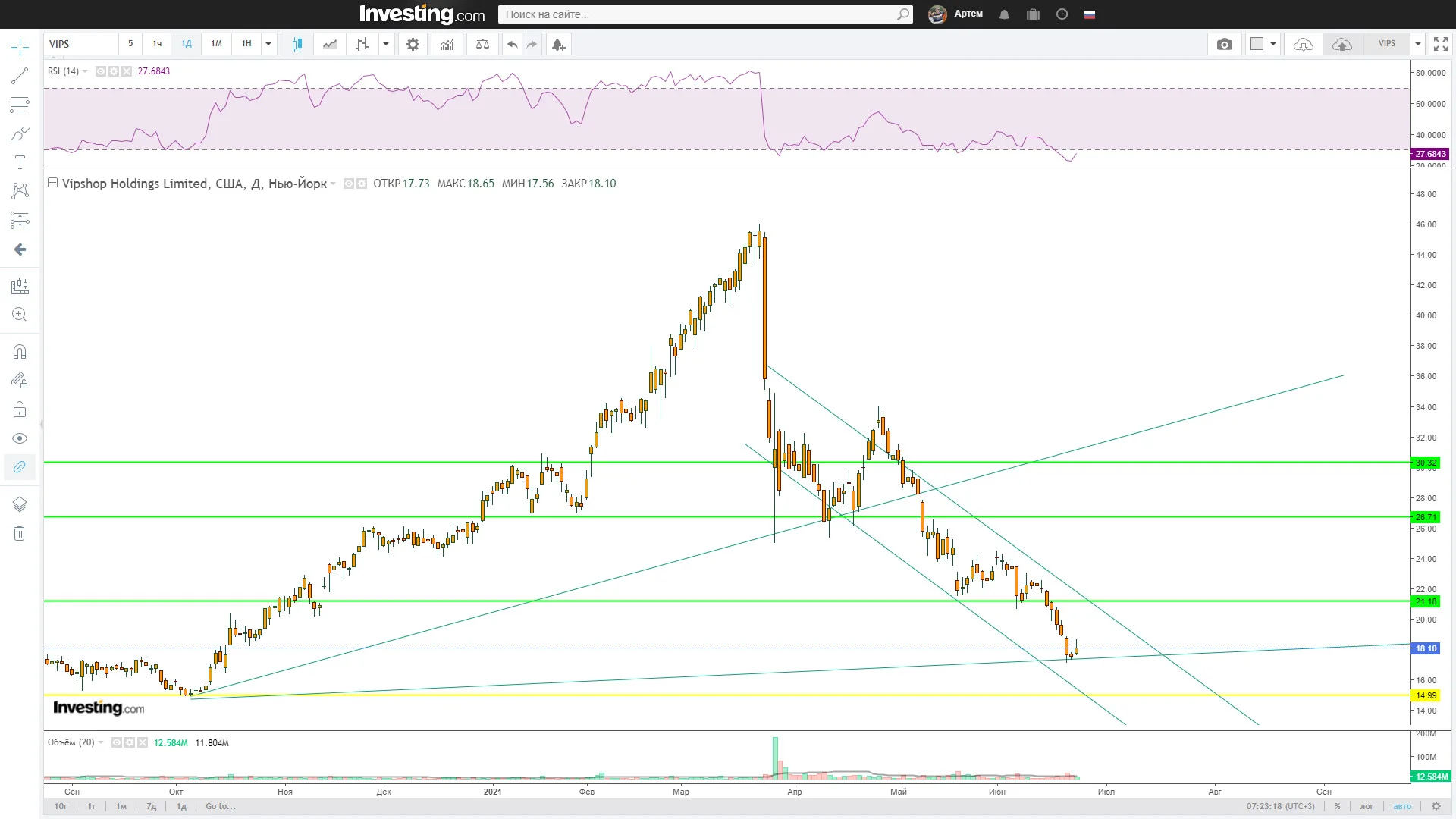The width and height of the screenshot is (1456, 819).
Task: Open the compare symbols scale icon
Action: (482, 44)
